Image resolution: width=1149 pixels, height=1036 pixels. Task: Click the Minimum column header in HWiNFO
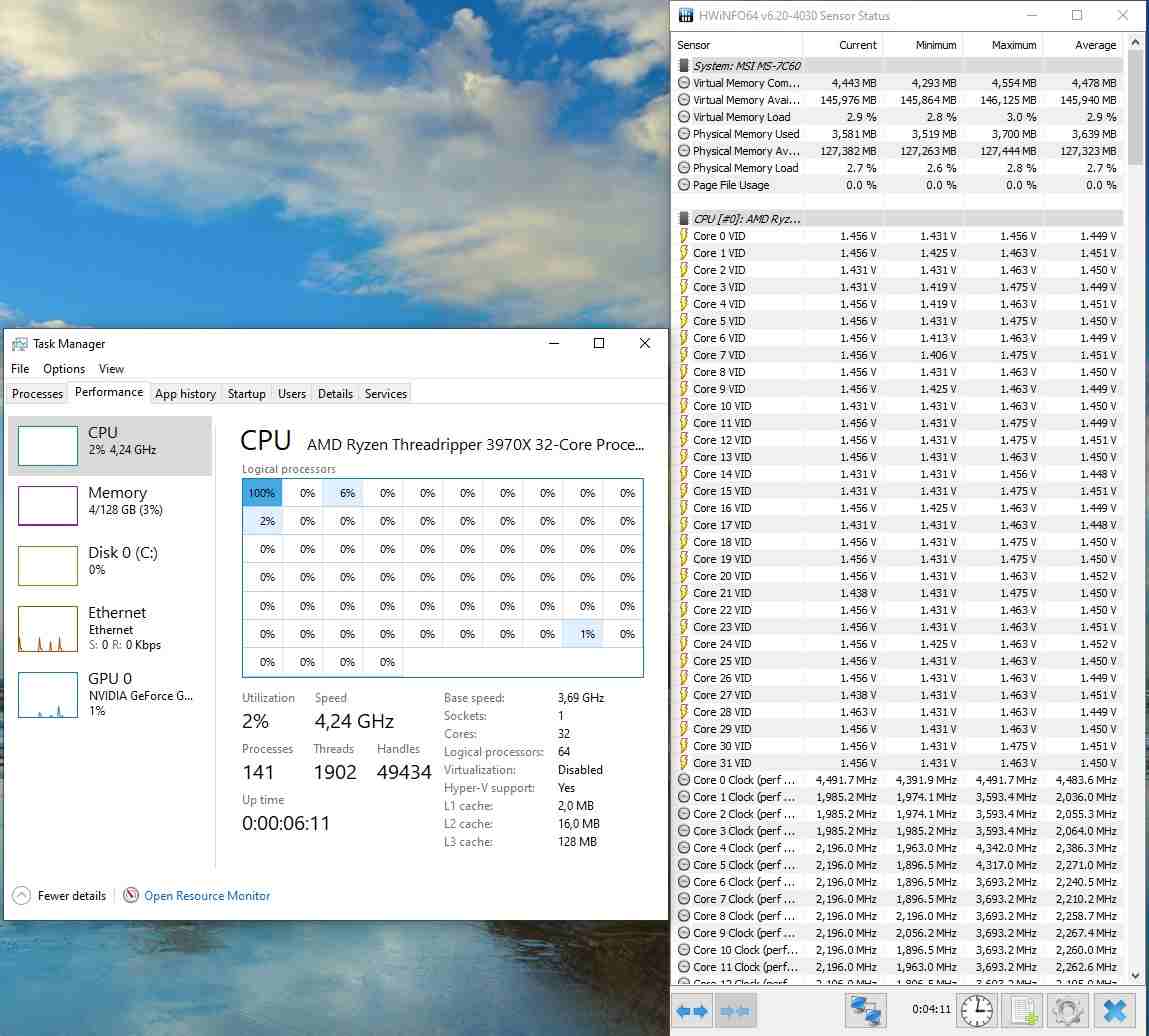click(923, 45)
